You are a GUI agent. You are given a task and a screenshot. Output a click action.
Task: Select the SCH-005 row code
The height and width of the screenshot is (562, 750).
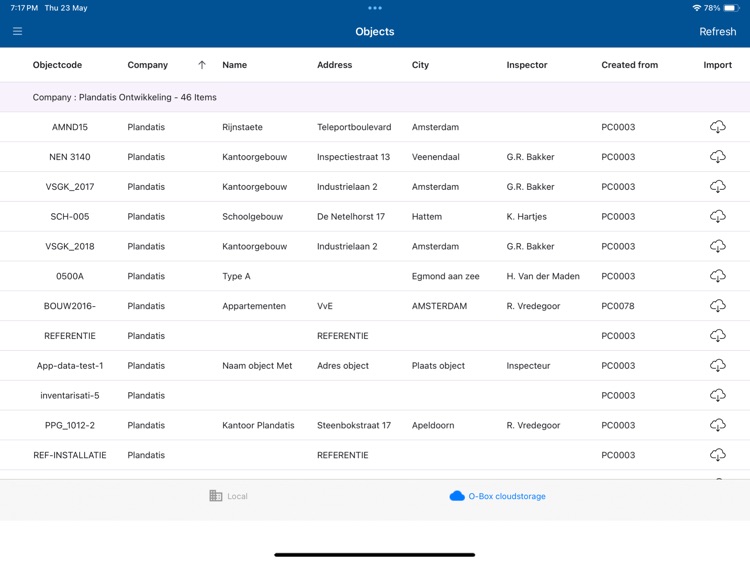point(70,216)
